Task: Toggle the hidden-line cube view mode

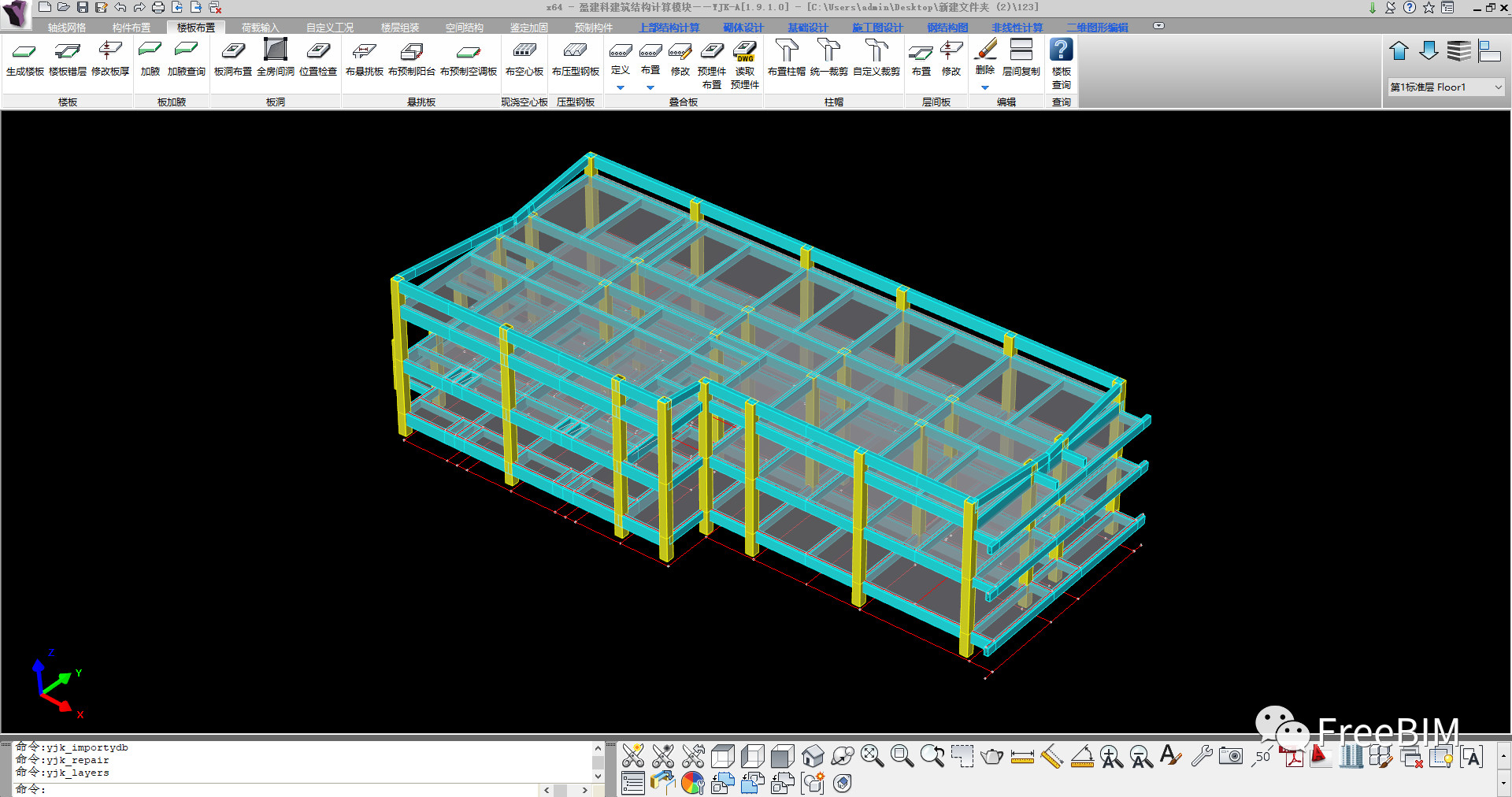Action: (752, 757)
